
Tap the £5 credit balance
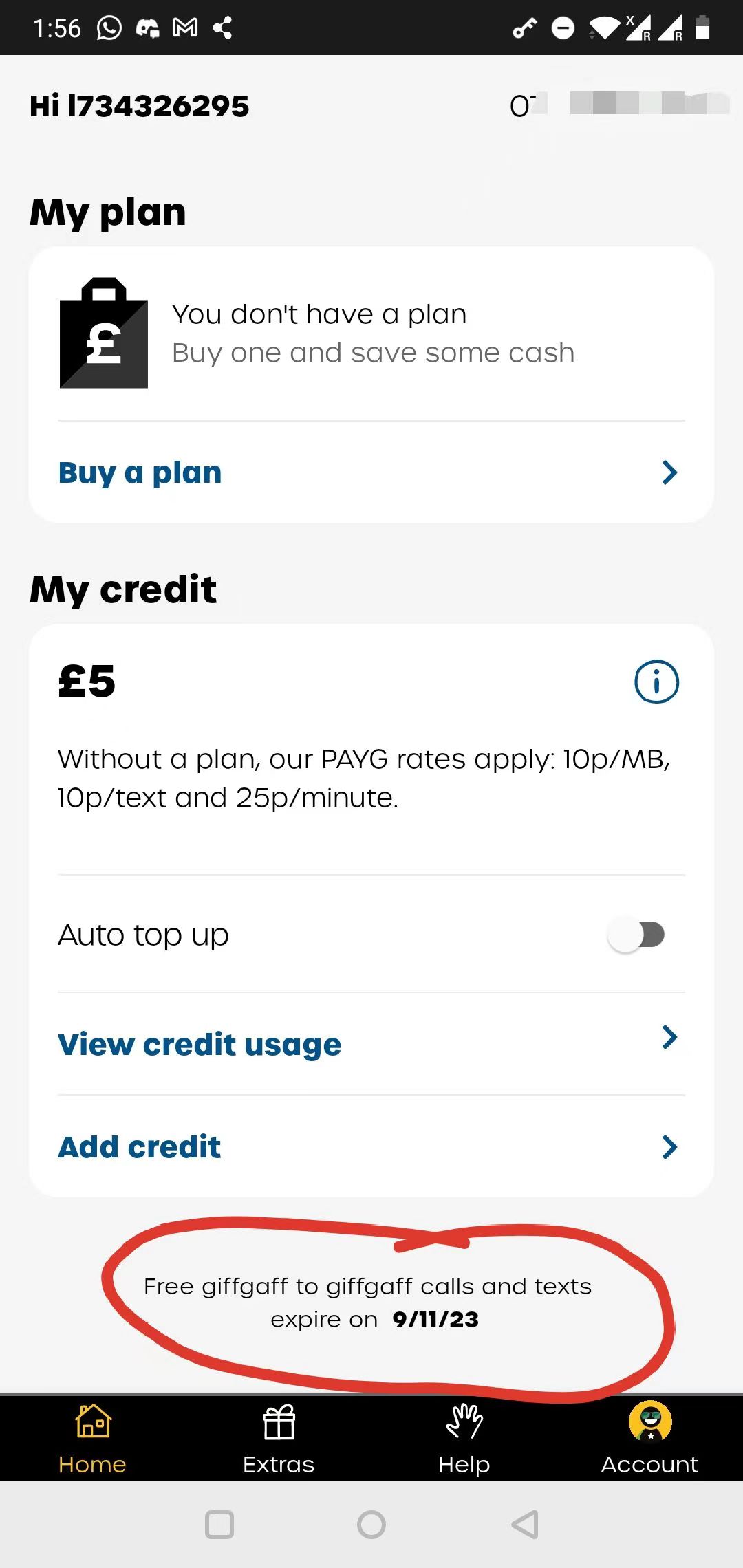87,682
